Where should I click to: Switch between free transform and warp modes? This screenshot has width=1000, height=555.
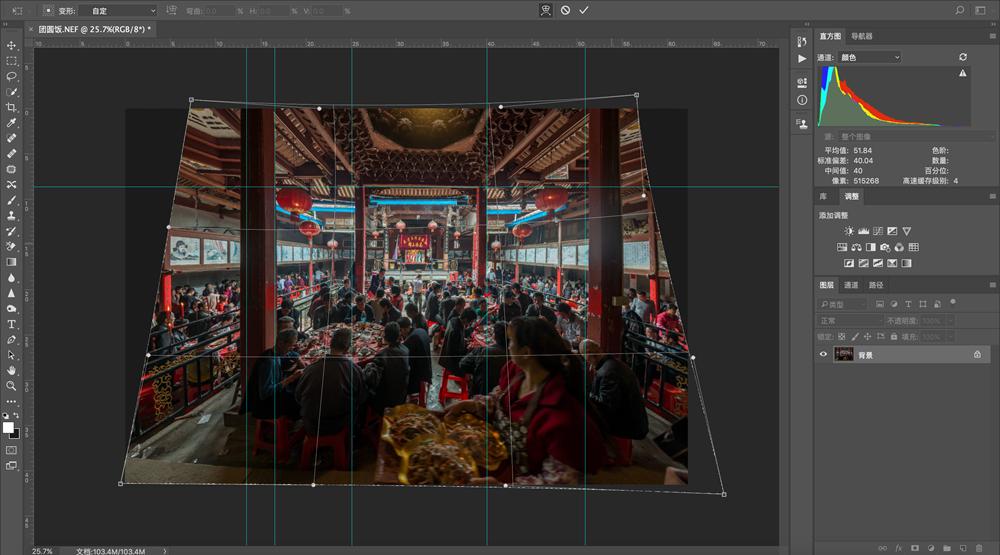(546, 10)
